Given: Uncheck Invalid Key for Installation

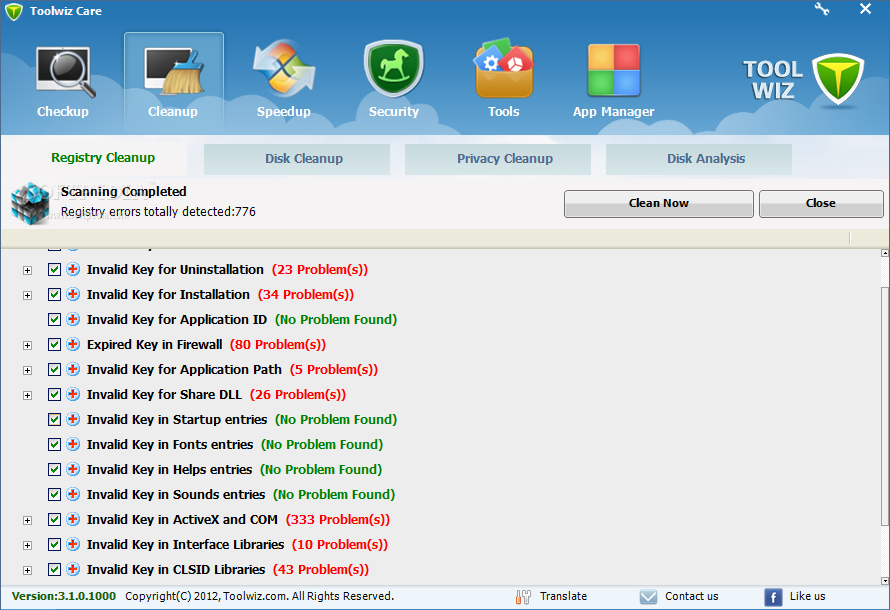Looking at the screenshot, I should pos(54,295).
